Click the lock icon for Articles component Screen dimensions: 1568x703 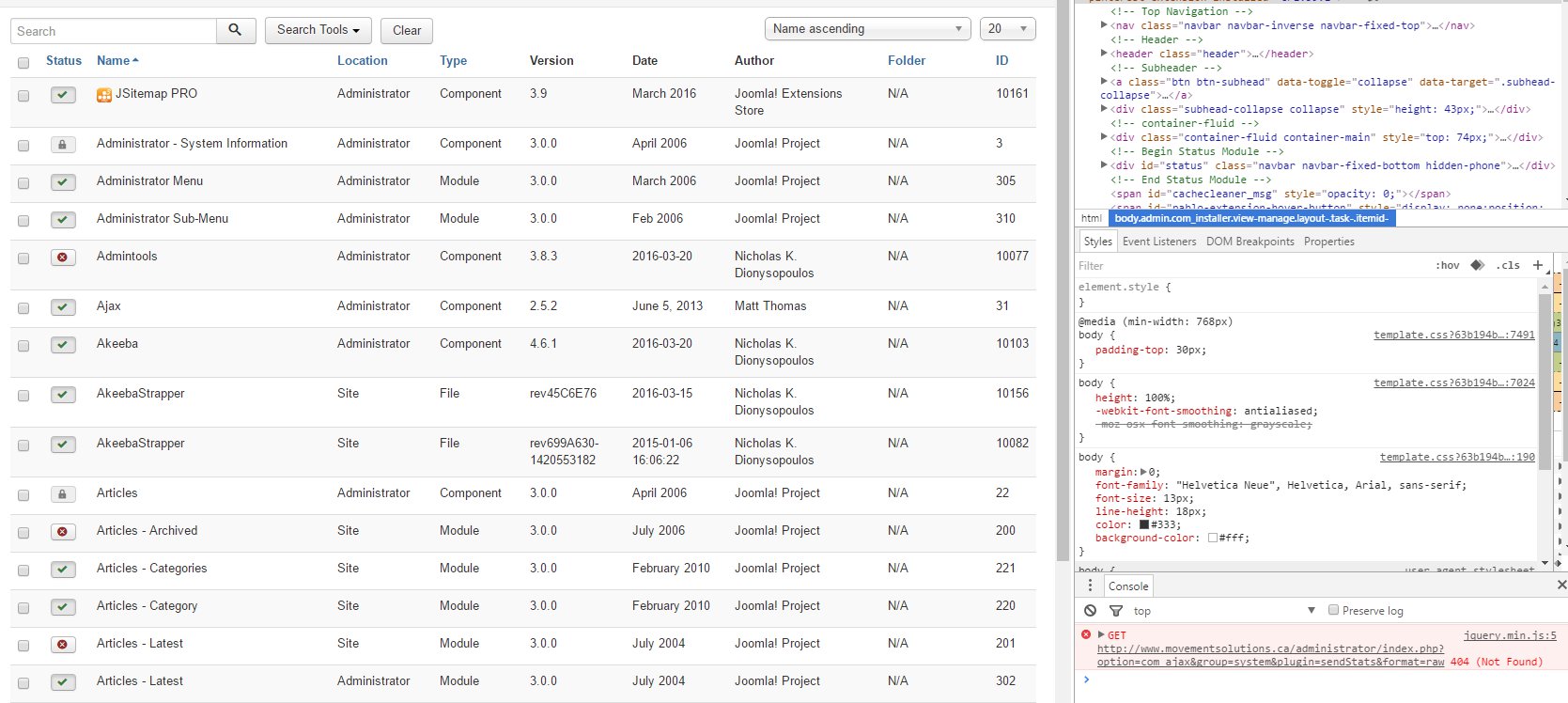tap(63, 494)
